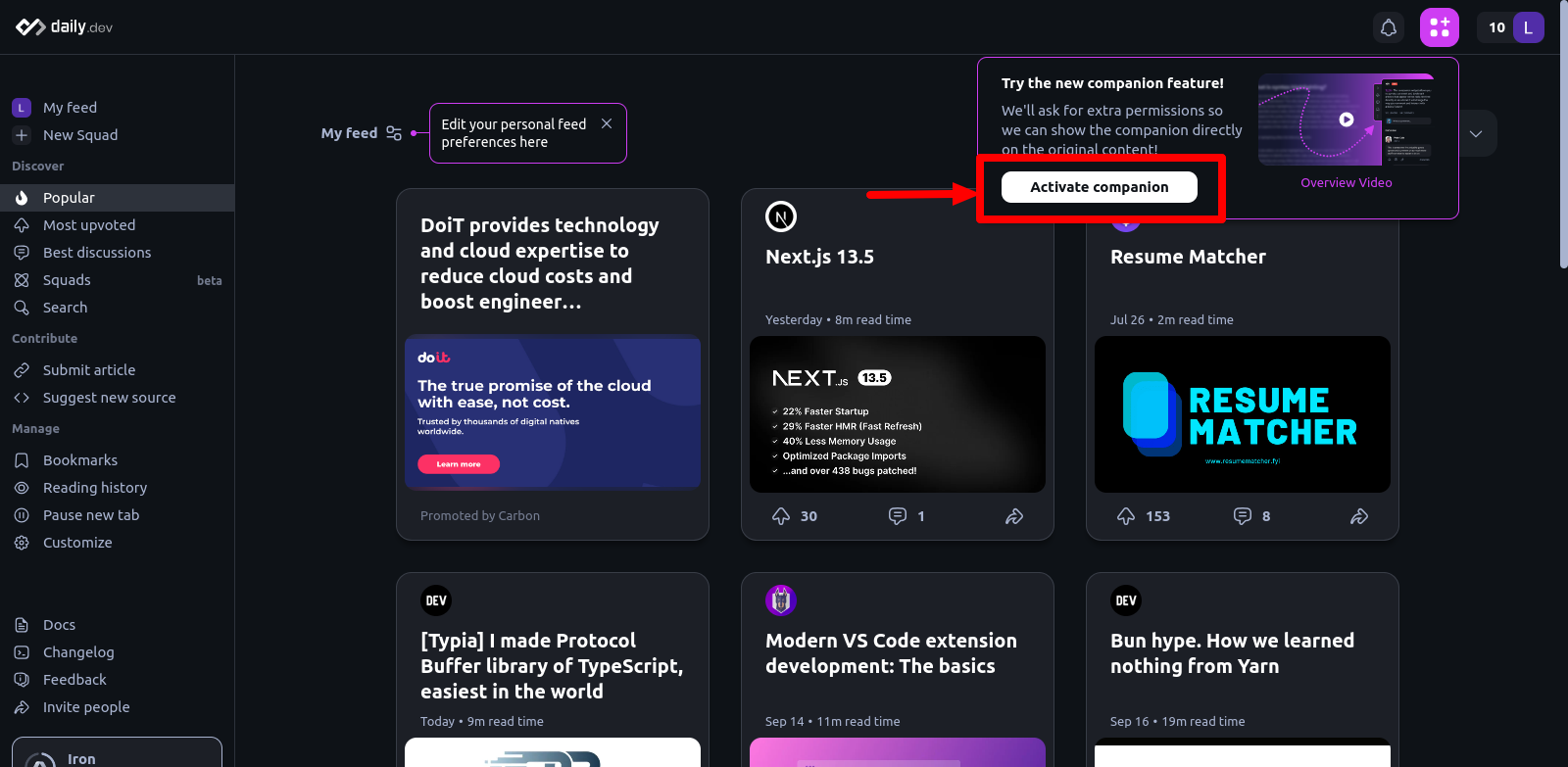Viewport: 1568px width, 767px height.
Task: Click the daily.dev logo
Action: click(64, 27)
